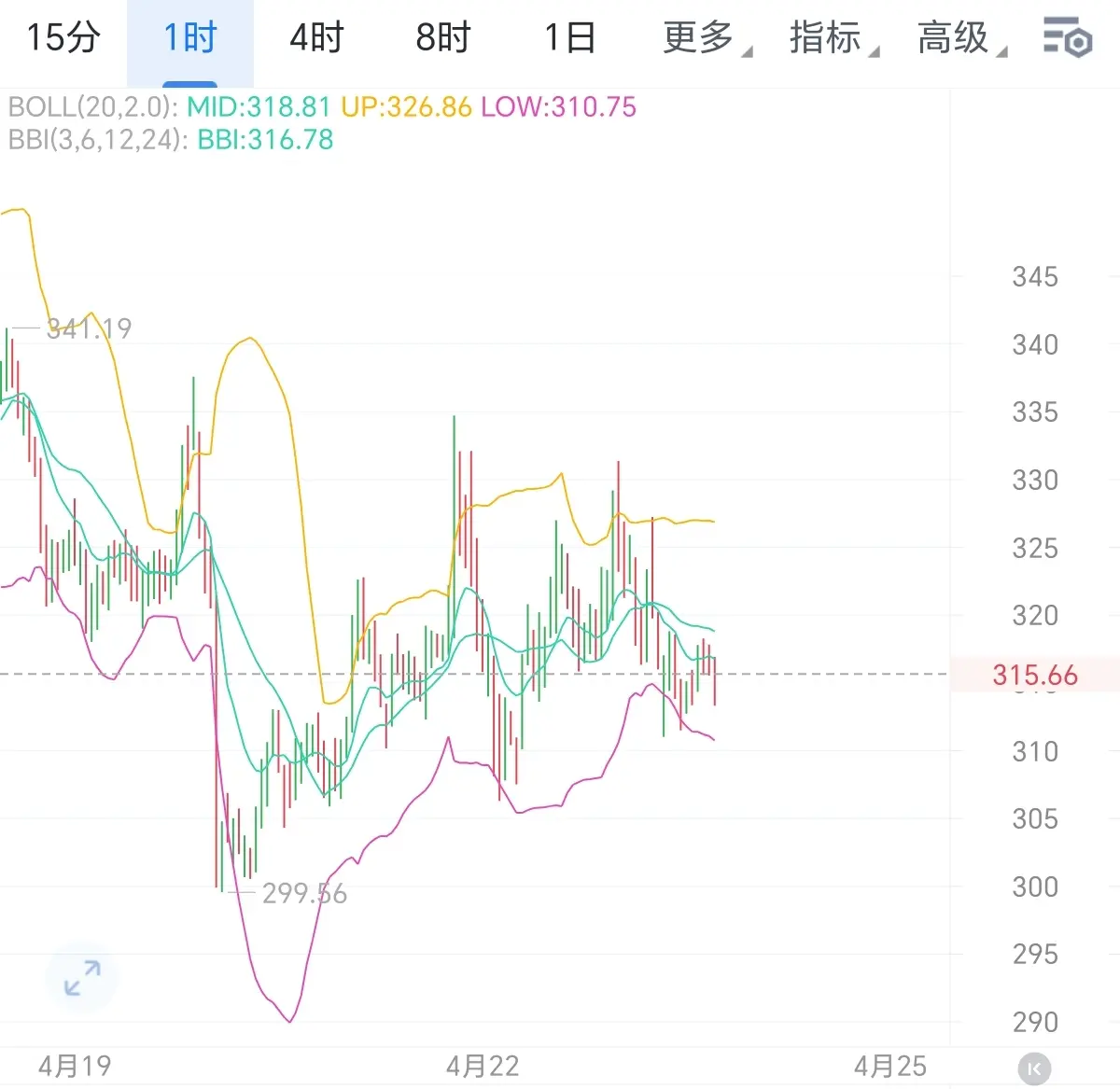Tap the current price tag 315.66
This screenshot has height=1089, width=1120.
(x=1035, y=675)
